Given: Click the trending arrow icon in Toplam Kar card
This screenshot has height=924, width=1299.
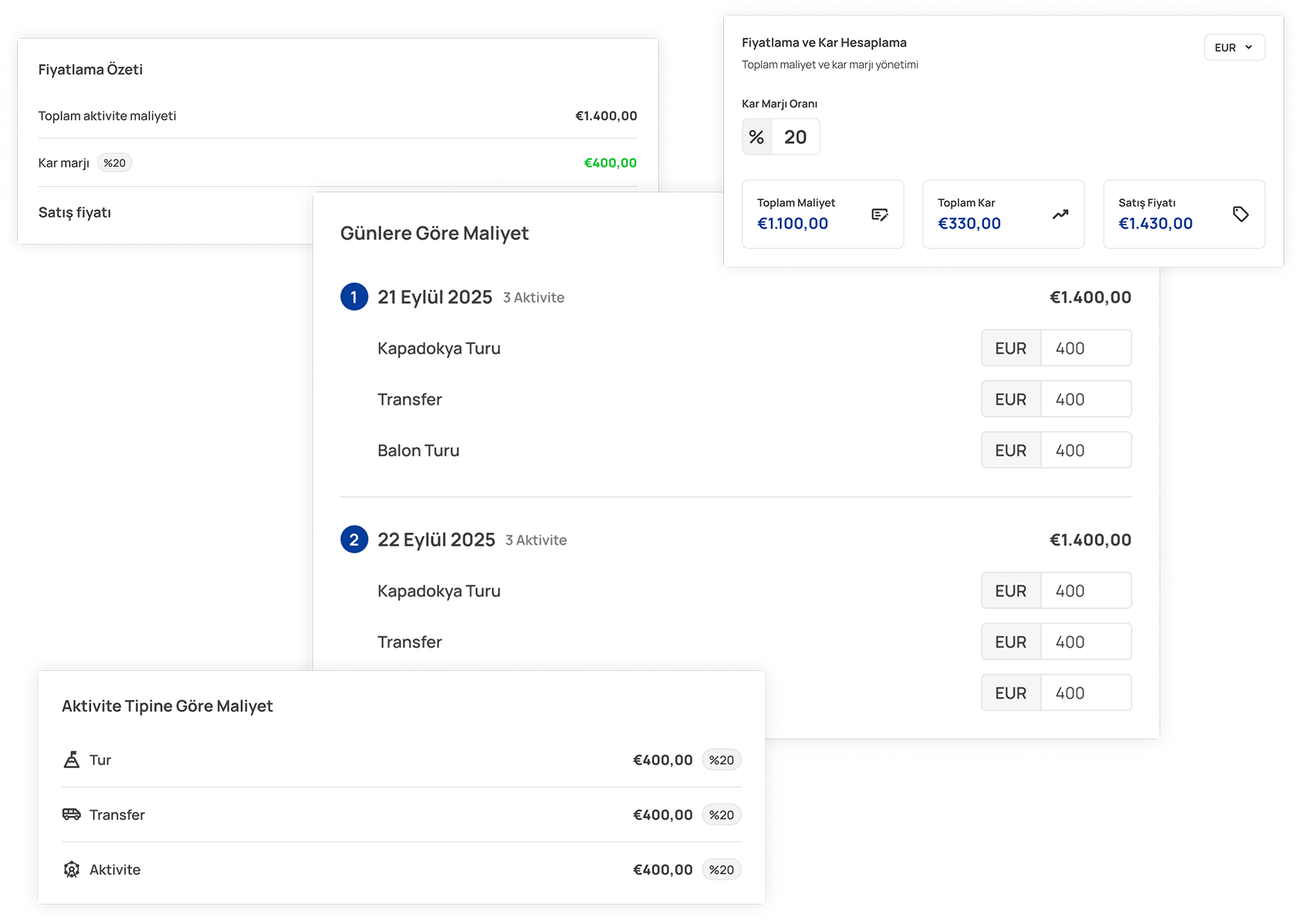Looking at the screenshot, I should [1061, 215].
